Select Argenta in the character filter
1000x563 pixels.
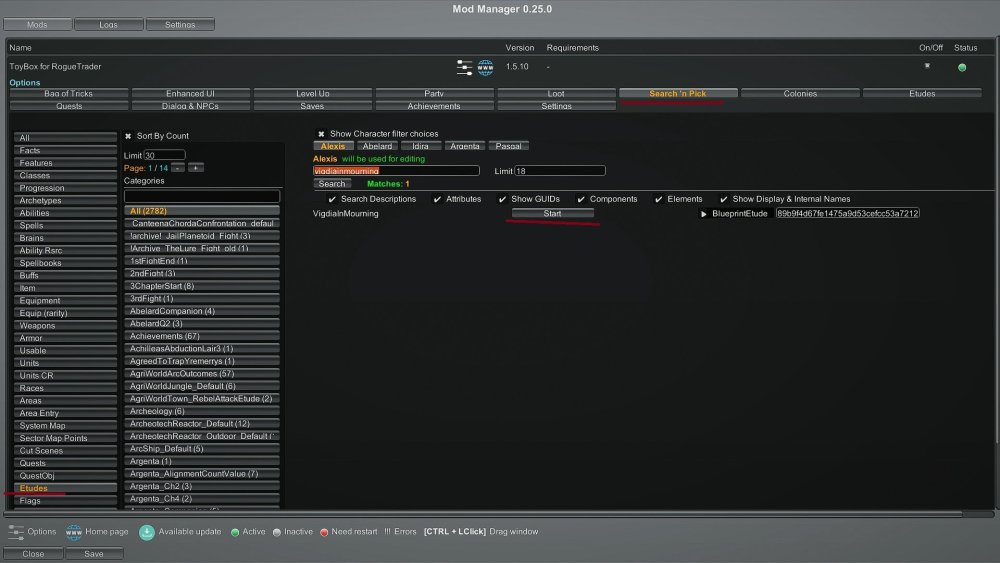coord(465,146)
